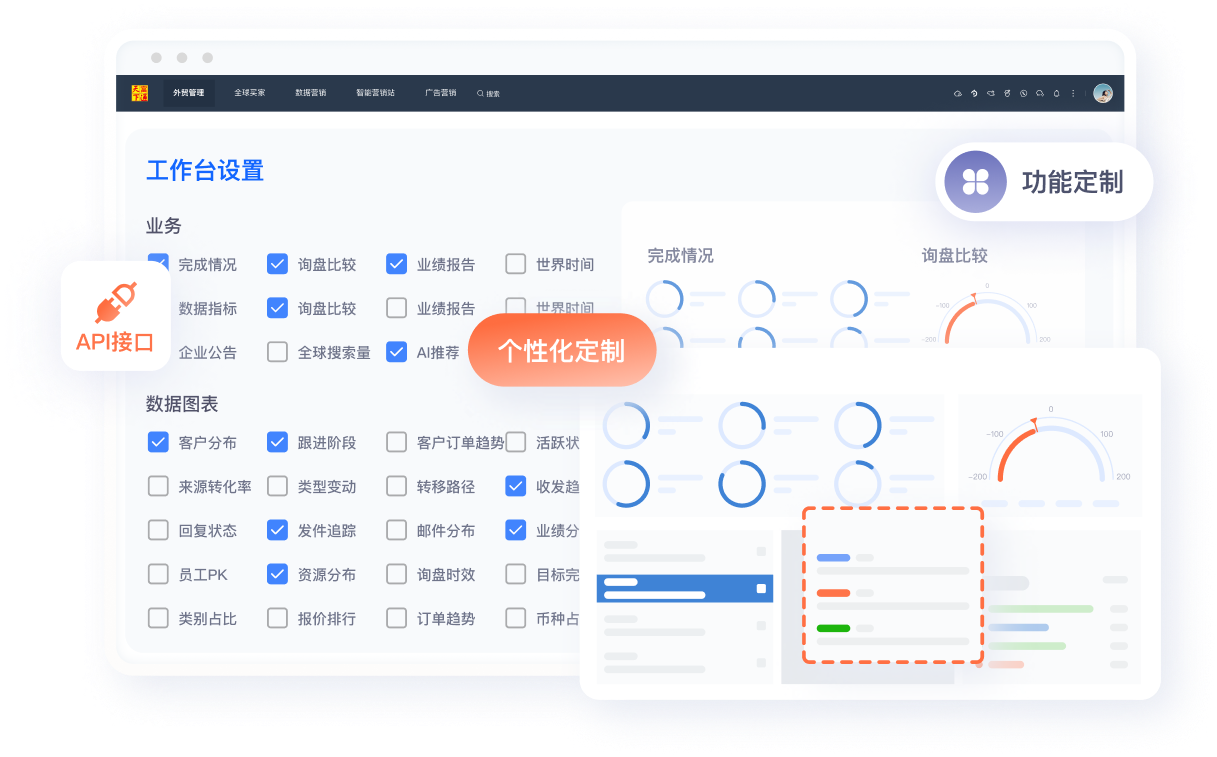The width and height of the screenshot is (1217, 757).
Task: Tick the 来源转化率 checkbox
Action: (x=158, y=486)
